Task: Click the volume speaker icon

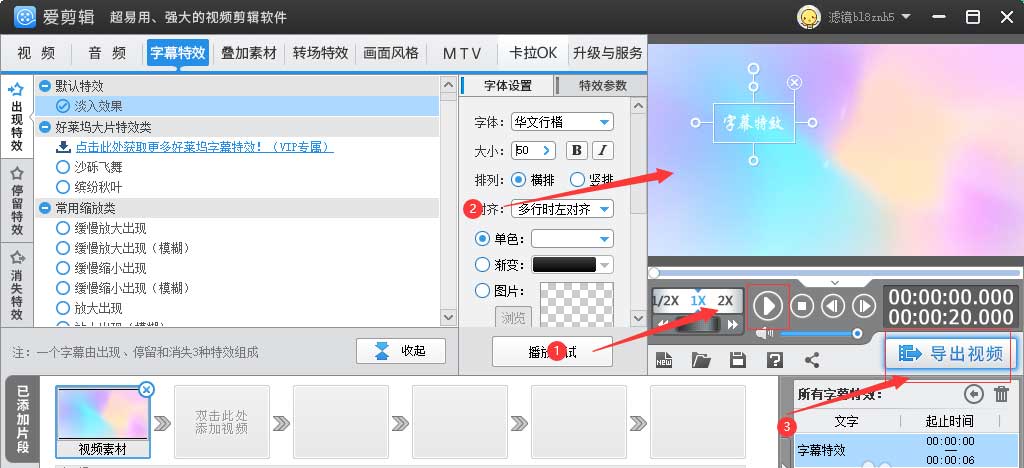Action: [x=765, y=334]
